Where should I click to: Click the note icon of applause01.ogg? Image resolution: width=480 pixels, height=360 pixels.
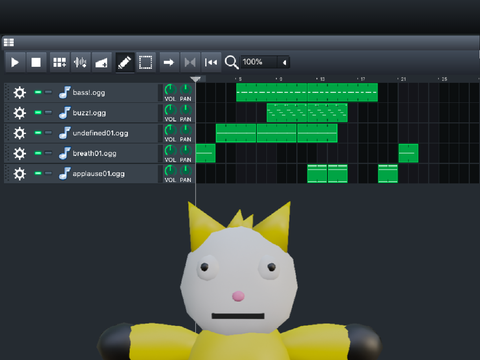[65, 173]
